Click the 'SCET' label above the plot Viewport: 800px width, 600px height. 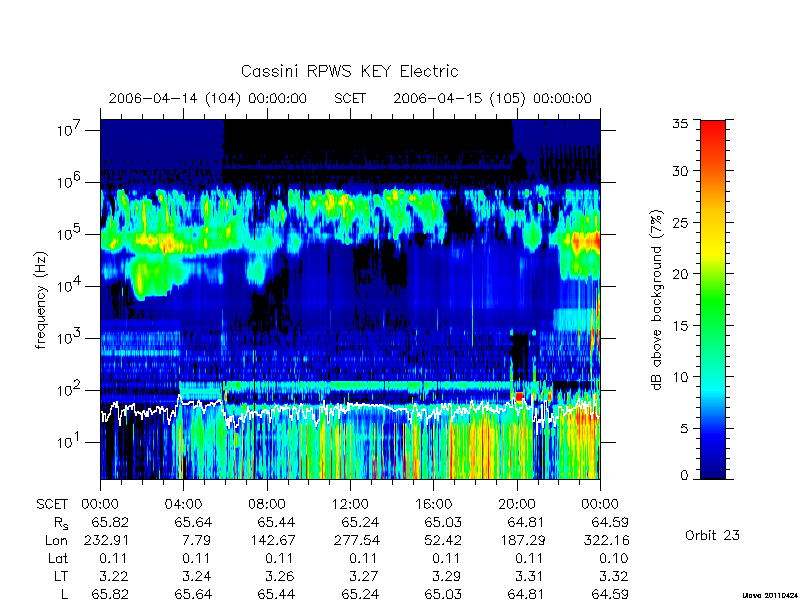point(350,98)
